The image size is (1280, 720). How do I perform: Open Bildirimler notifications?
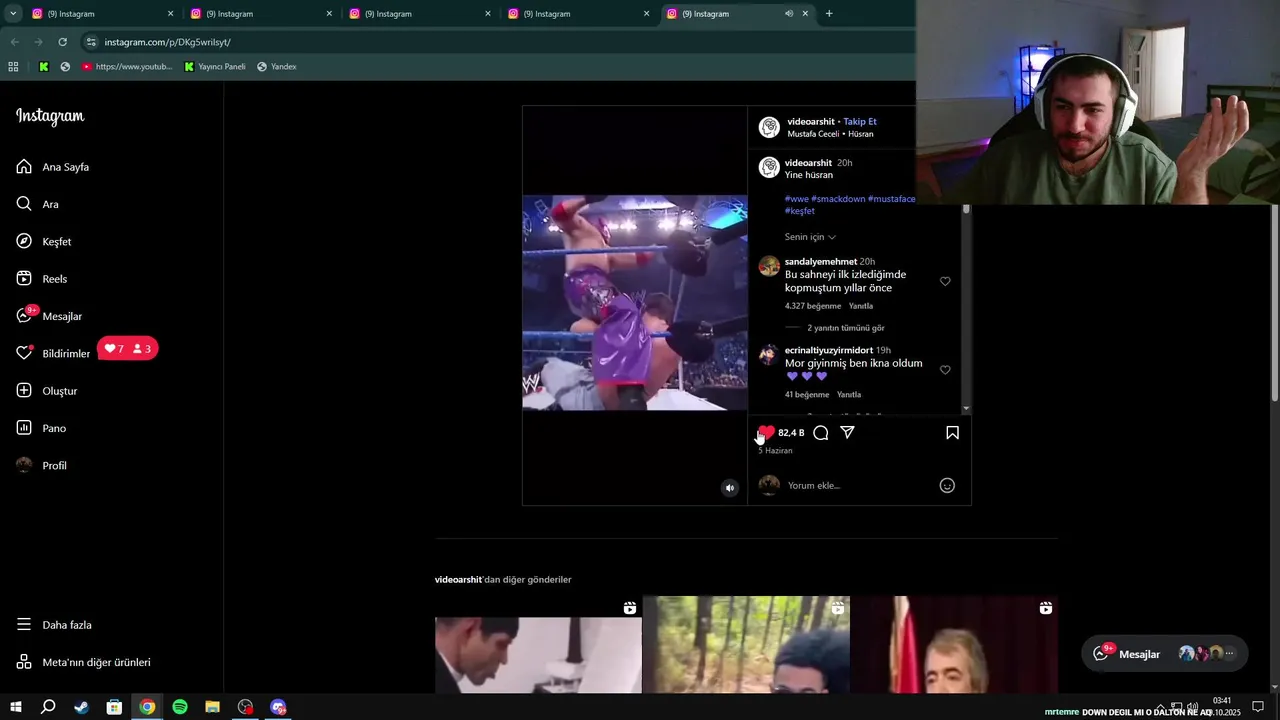tap(53, 353)
